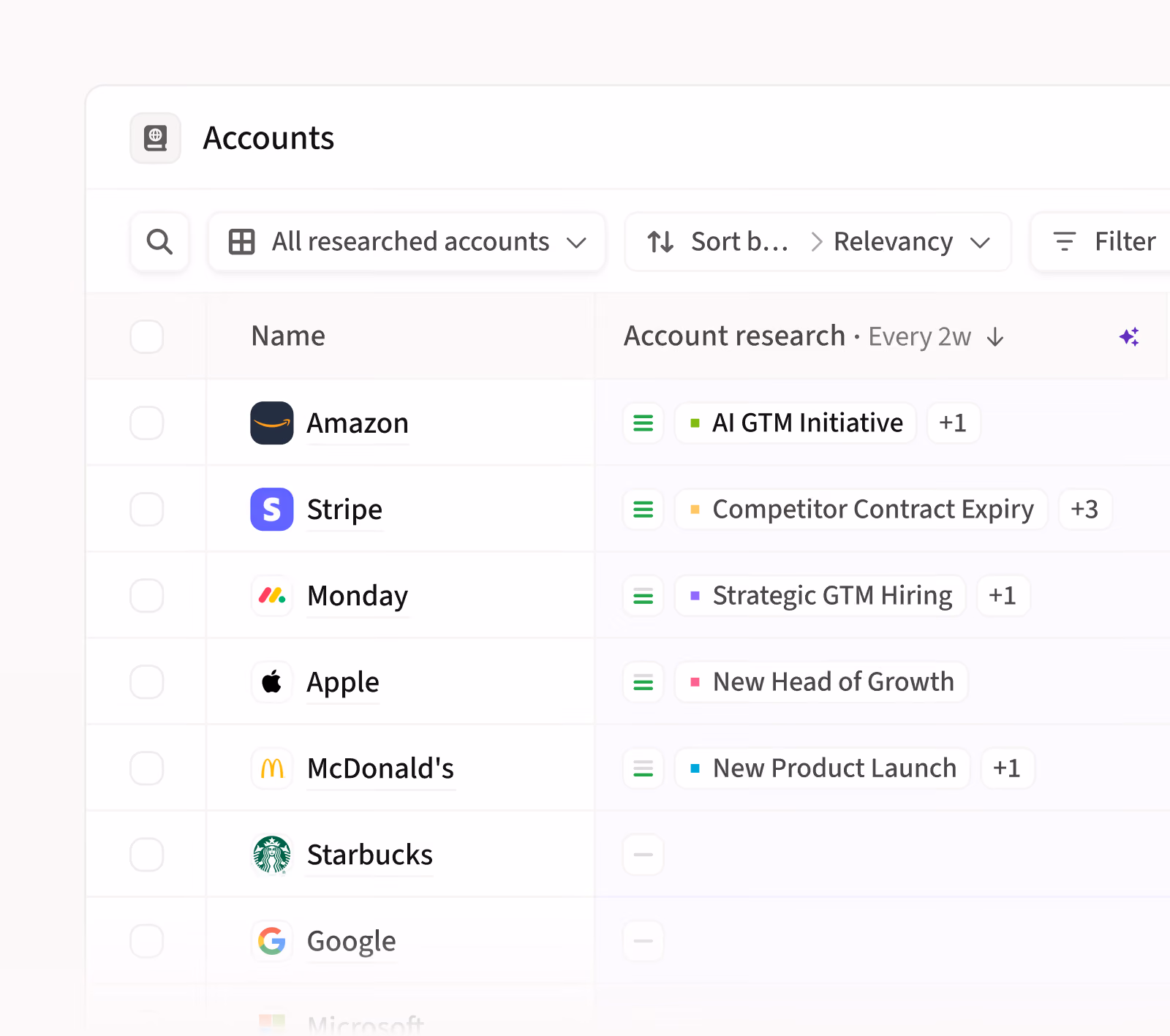
Task: Open the Sort by Relevancy dropdown
Action: [x=818, y=242]
